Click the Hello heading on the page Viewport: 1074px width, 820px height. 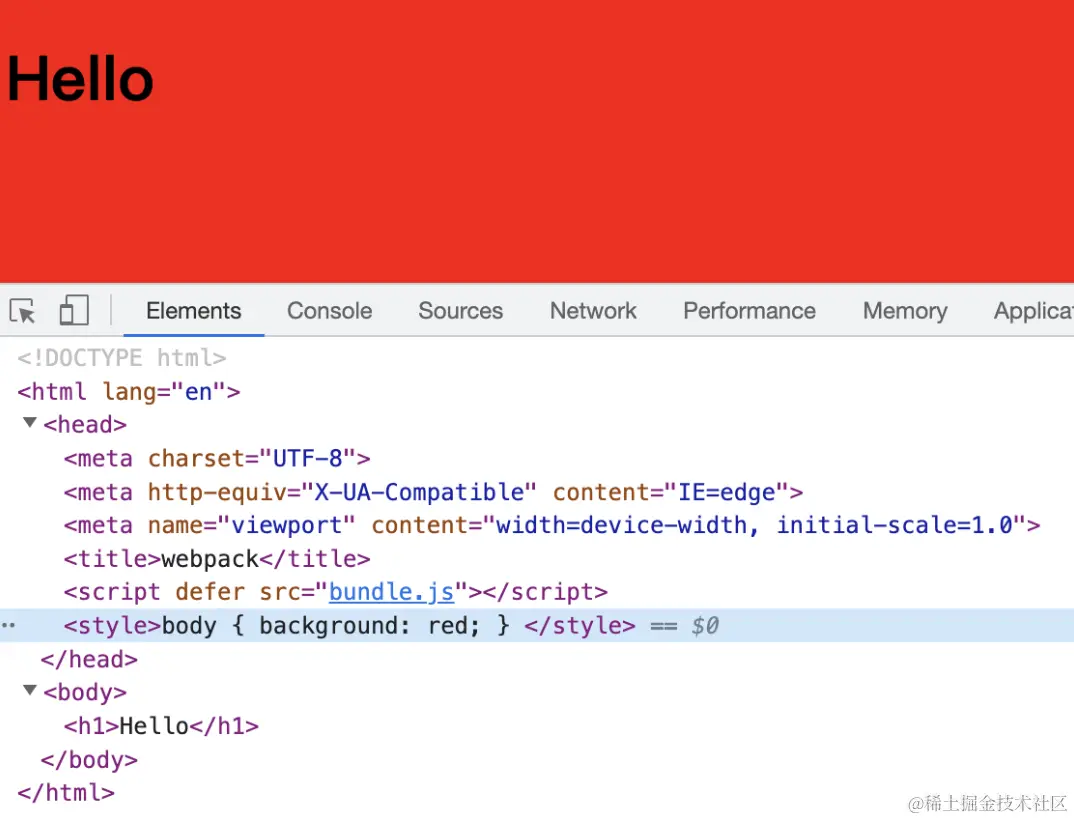pos(80,79)
